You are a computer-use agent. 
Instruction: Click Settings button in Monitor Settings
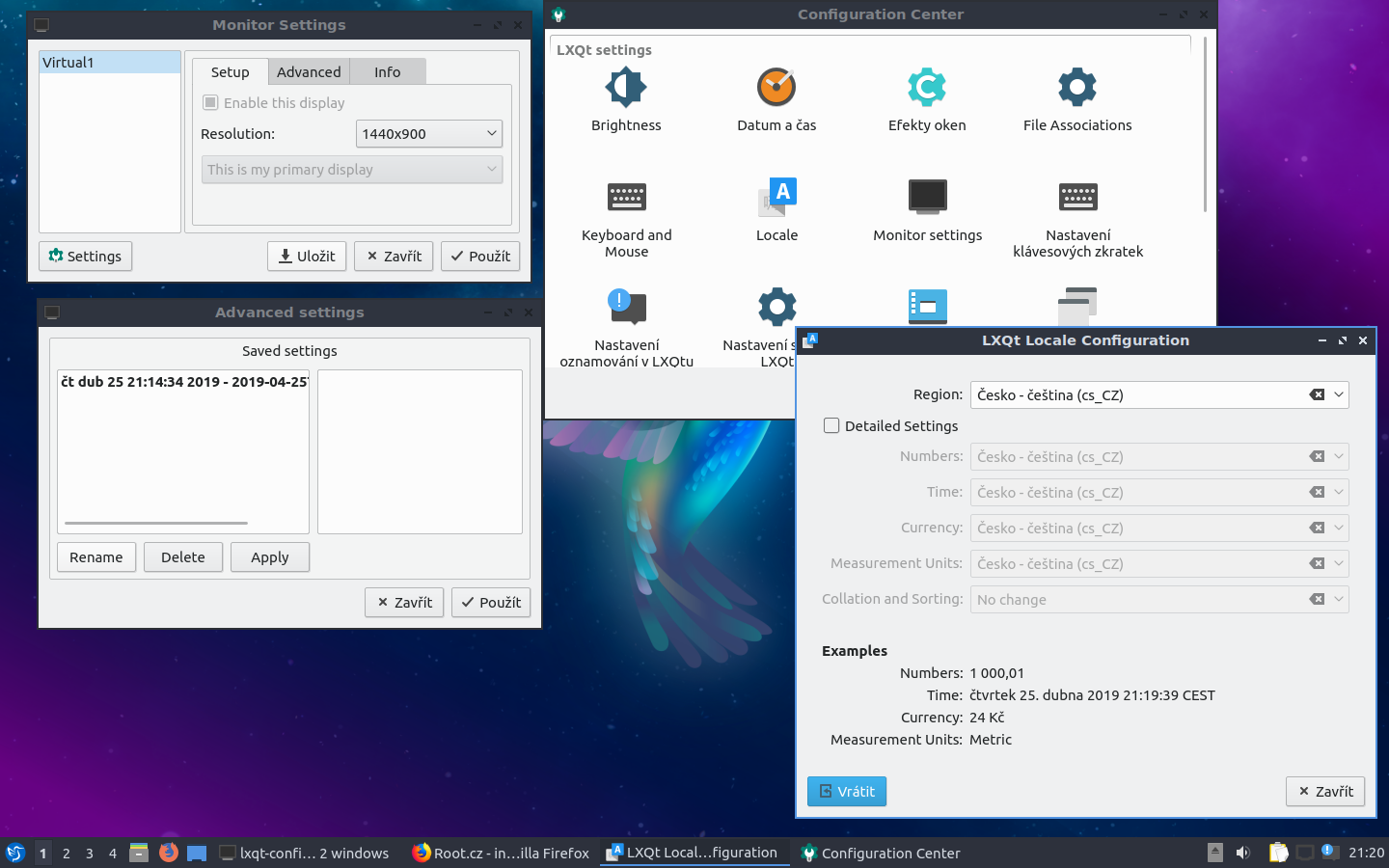(x=86, y=256)
